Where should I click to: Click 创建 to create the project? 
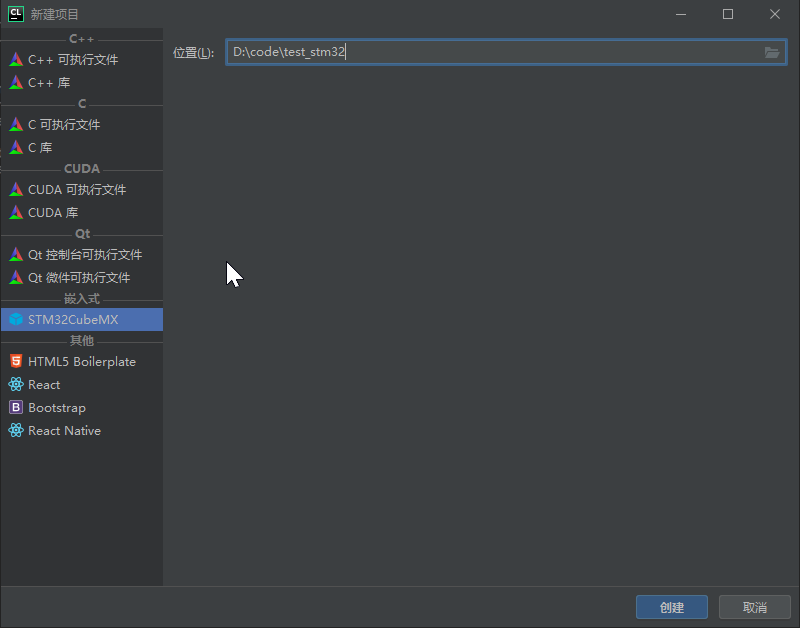[x=671, y=607]
